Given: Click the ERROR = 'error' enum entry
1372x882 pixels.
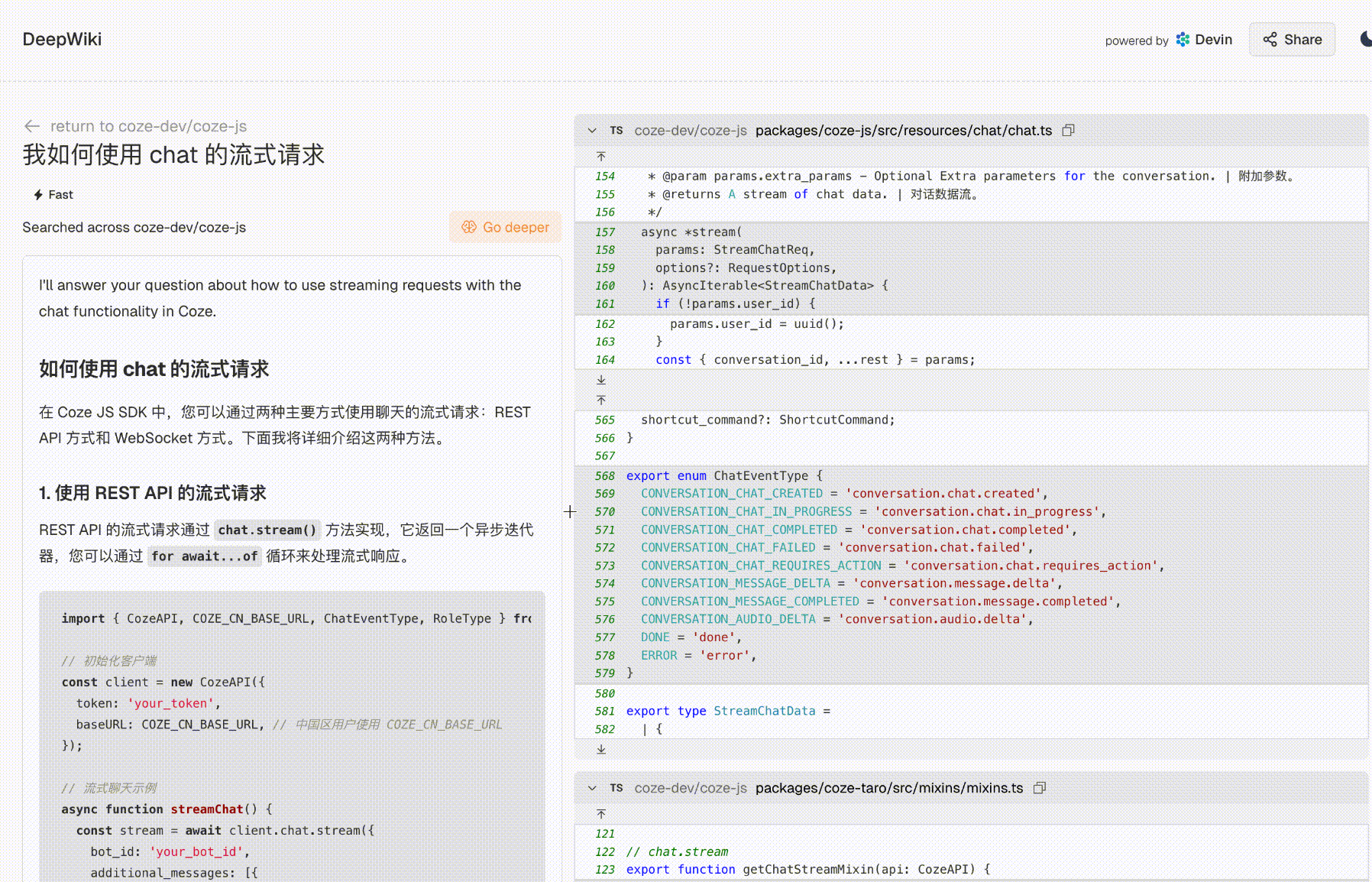Looking at the screenshot, I should (699, 656).
